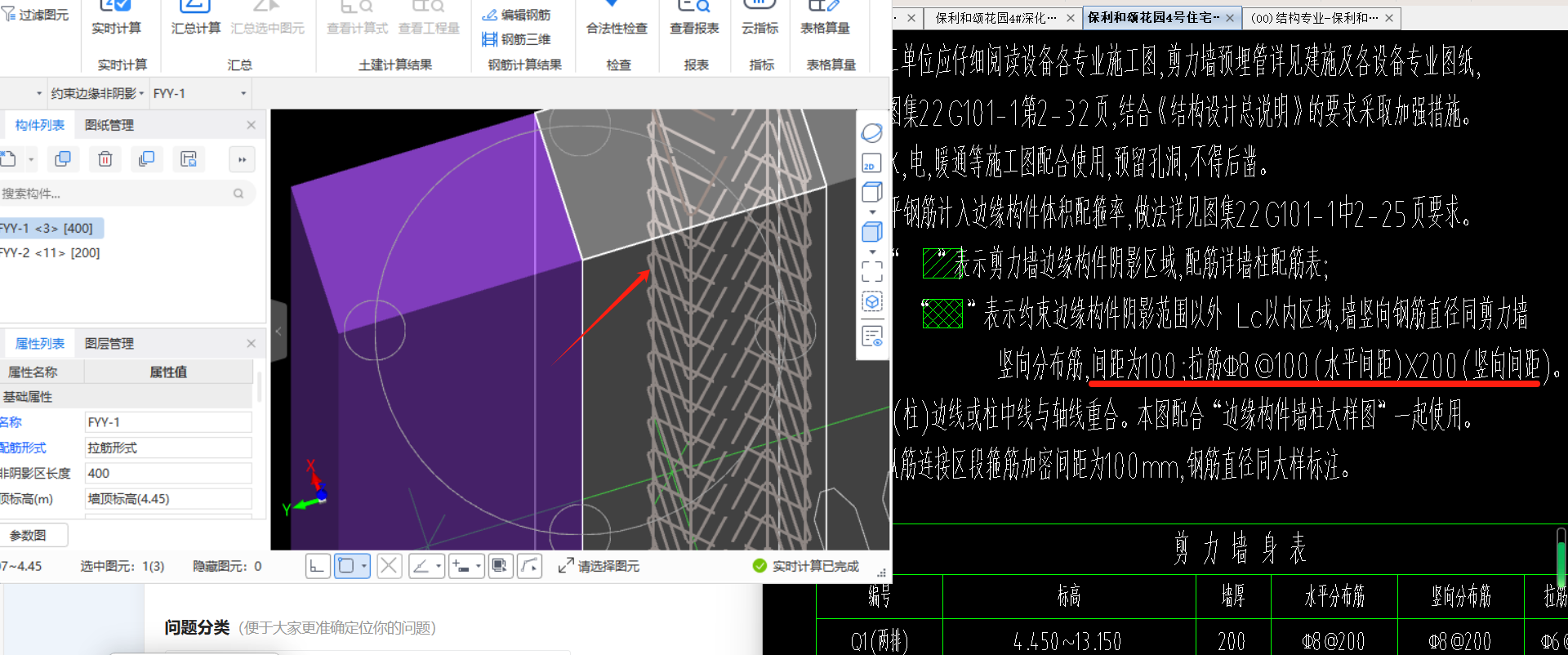This screenshot has width=1568, height=655.
Task: Click the 名称 value field FYY-1
Action: point(168,422)
